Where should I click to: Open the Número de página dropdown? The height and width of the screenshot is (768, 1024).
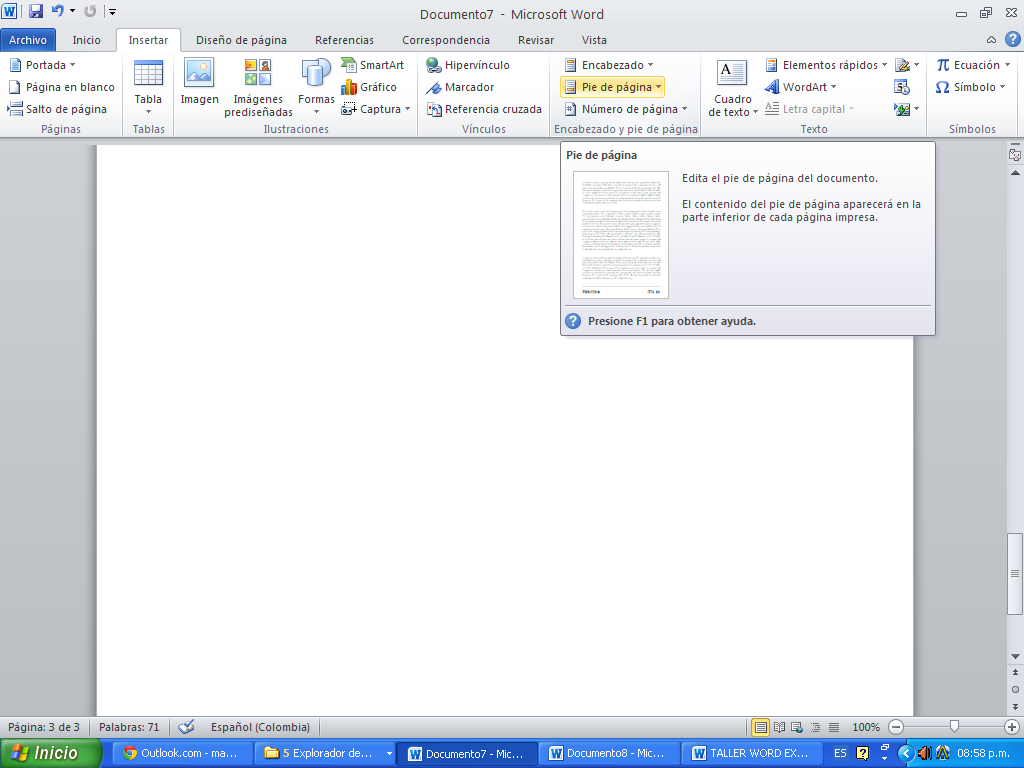(626, 109)
